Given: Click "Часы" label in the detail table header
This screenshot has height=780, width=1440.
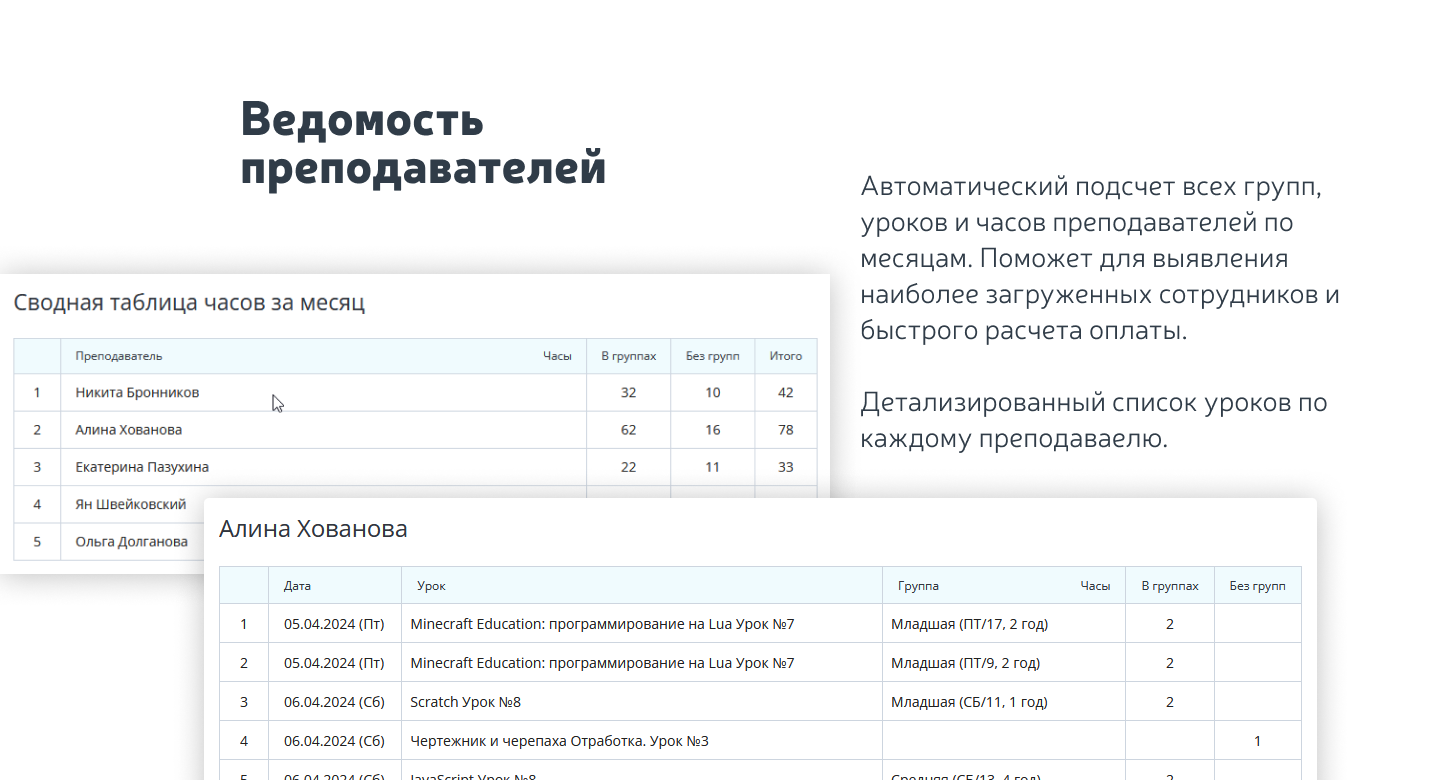Looking at the screenshot, I should 1095,586.
